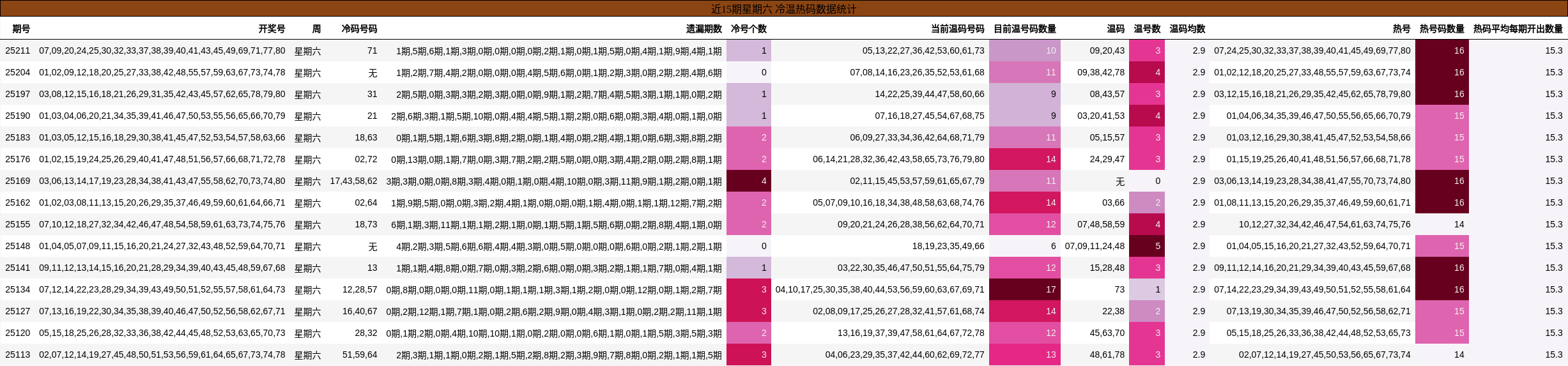Click the title 近15期星期六 冷温热码数据统计
The image size is (1568, 366).
(783, 9)
